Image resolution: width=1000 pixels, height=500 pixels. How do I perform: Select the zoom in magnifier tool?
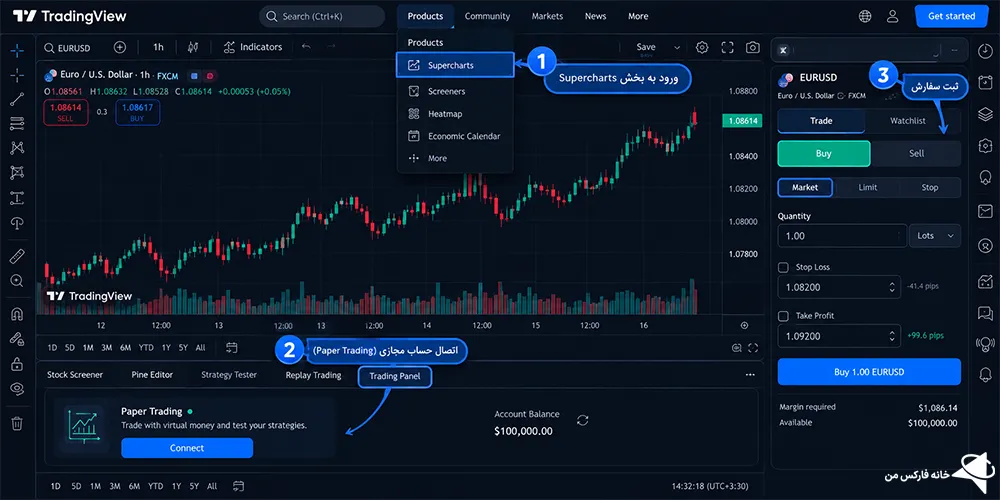(x=17, y=281)
